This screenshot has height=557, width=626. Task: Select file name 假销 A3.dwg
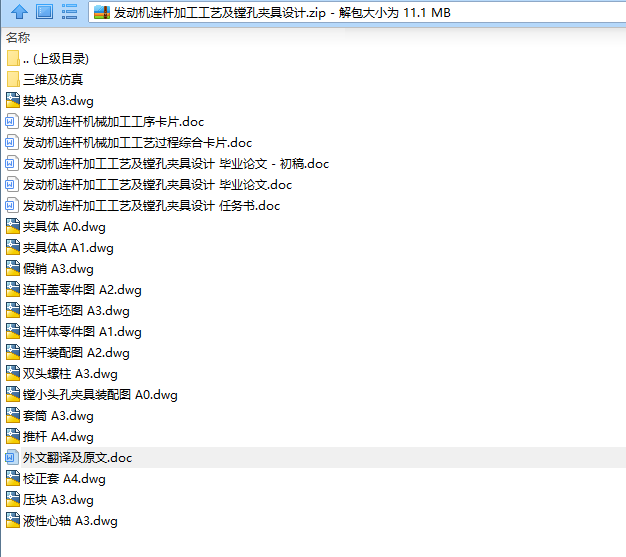58,269
